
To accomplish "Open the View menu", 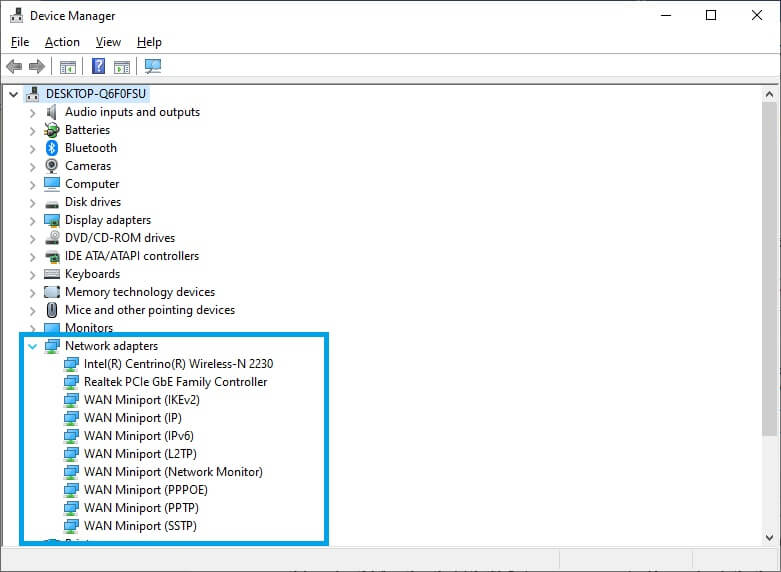I will click(108, 42).
